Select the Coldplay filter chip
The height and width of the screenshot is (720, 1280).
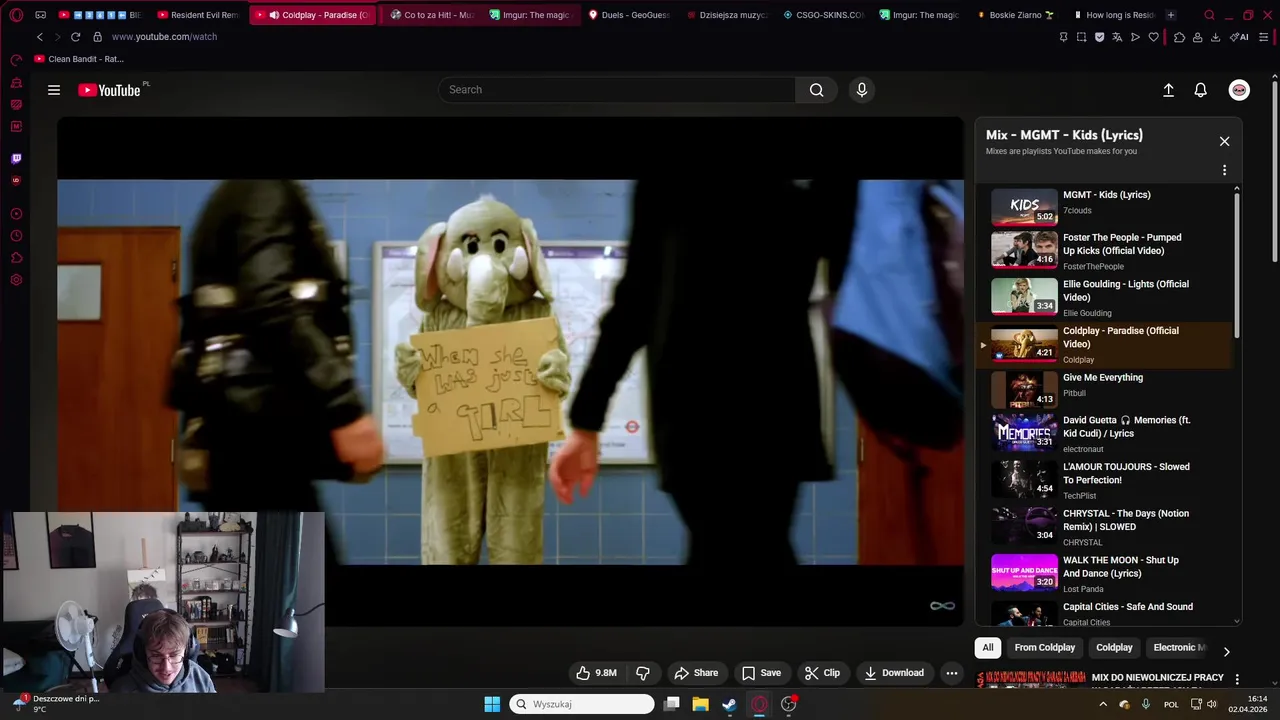[x=1114, y=648]
